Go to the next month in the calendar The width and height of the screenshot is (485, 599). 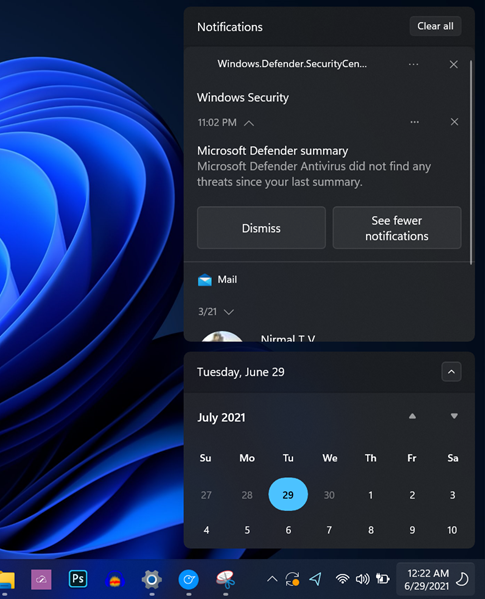click(454, 416)
